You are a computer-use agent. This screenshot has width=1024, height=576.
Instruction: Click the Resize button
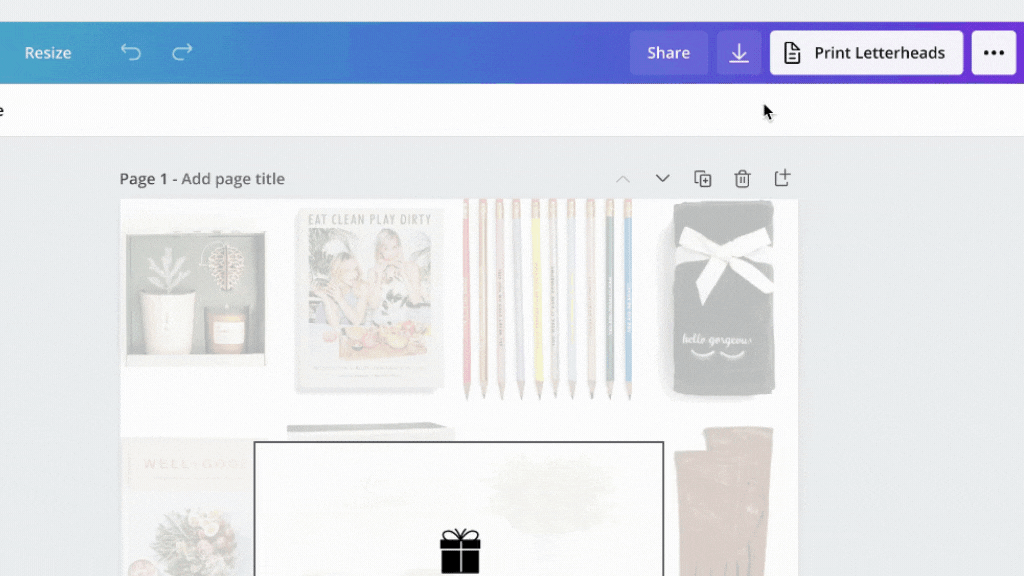(48, 53)
